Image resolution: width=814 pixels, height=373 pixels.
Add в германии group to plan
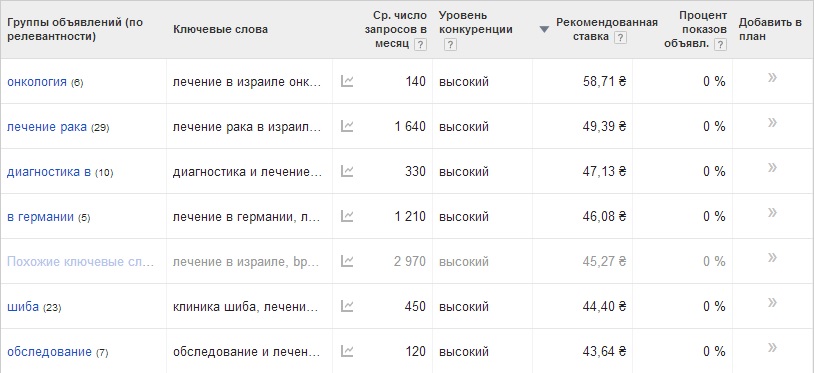(772, 213)
